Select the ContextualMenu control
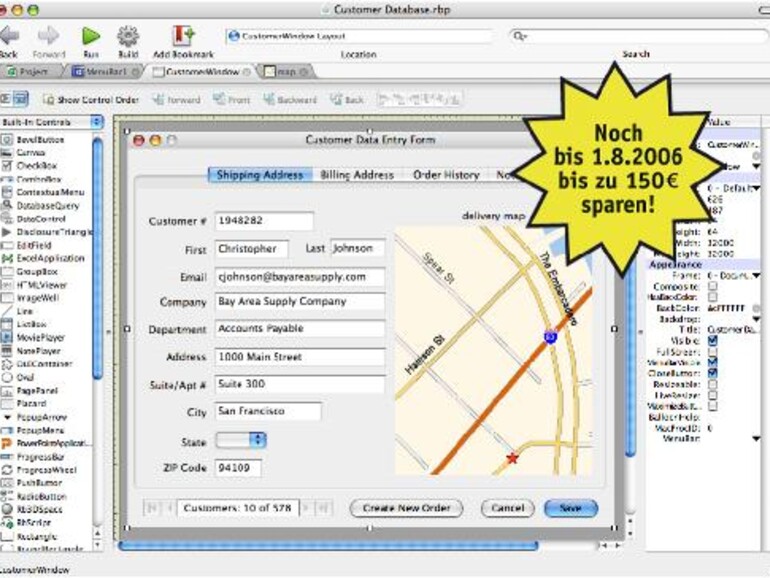This screenshot has width=770, height=578. pos(50,193)
